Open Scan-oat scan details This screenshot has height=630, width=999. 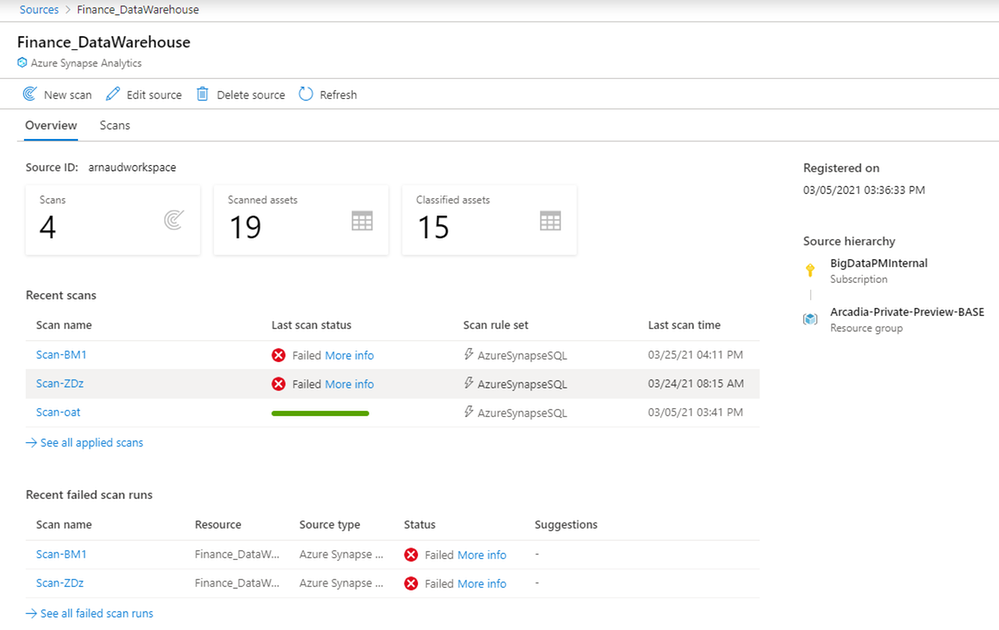click(x=58, y=412)
